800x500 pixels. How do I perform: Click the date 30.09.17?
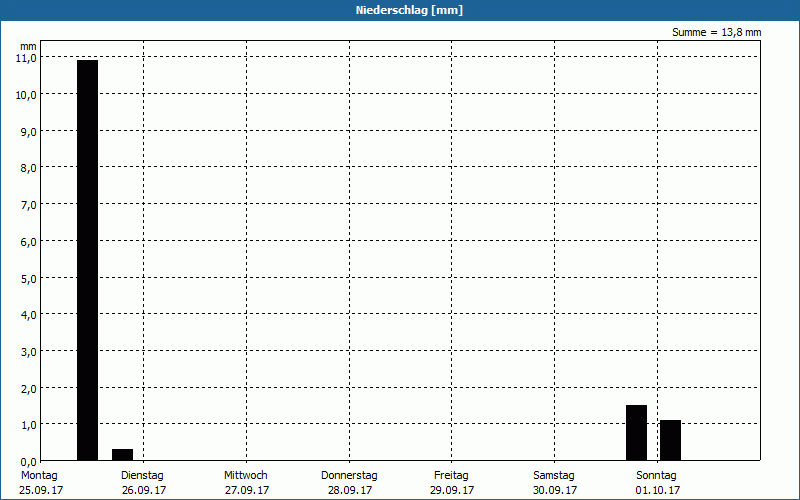[555, 490]
